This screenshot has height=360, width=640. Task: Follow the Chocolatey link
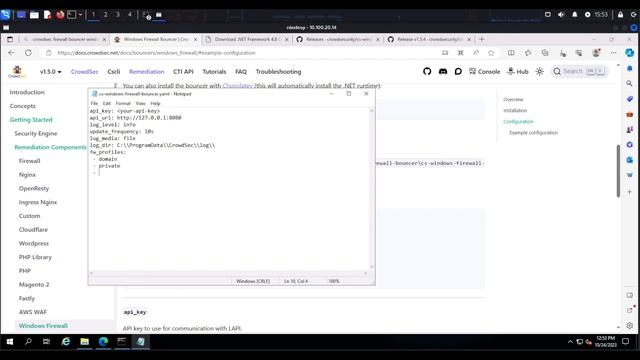click(x=238, y=86)
